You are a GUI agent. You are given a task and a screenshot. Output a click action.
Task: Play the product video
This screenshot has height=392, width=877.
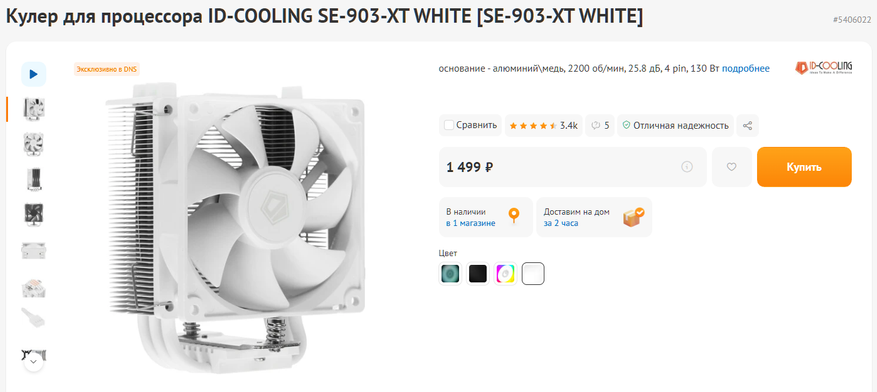click(x=34, y=74)
